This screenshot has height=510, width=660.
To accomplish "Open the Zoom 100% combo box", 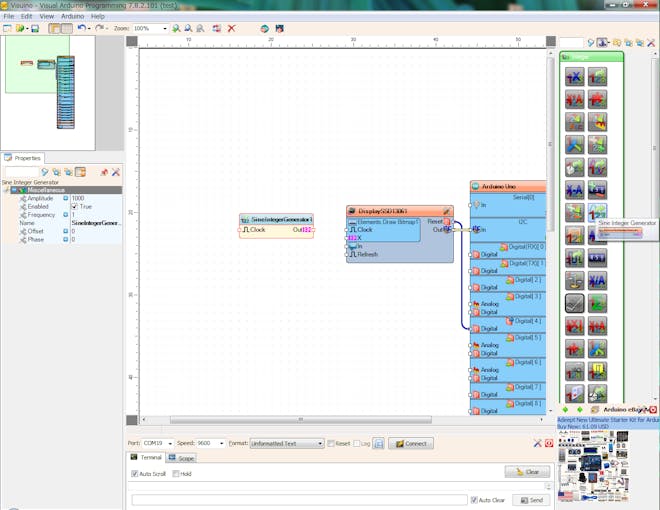I will (150, 28).
